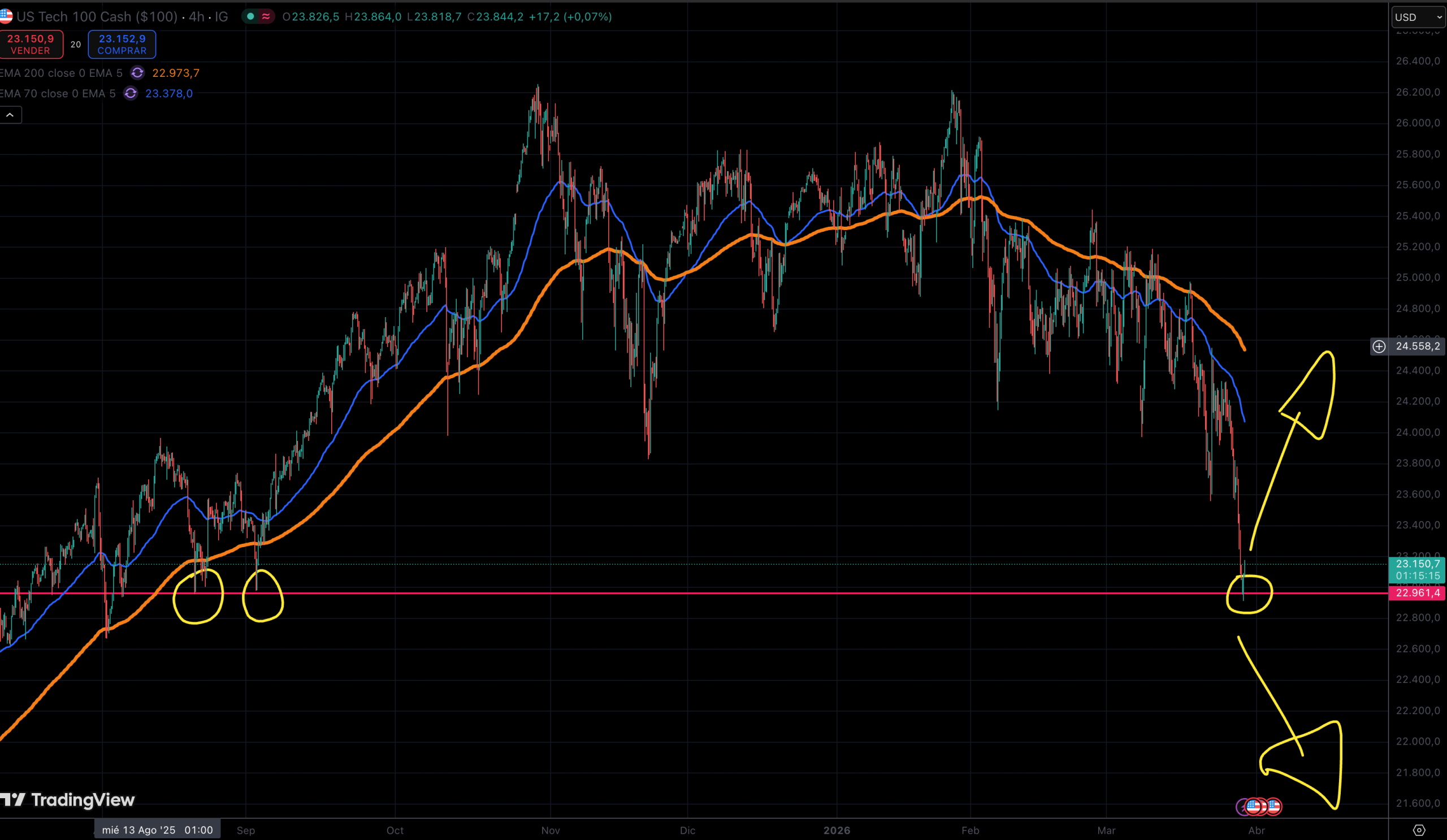Click the US flag symbol logo in the title
The height and width of the screenshot is (840, 1447).
coord(6,16)
